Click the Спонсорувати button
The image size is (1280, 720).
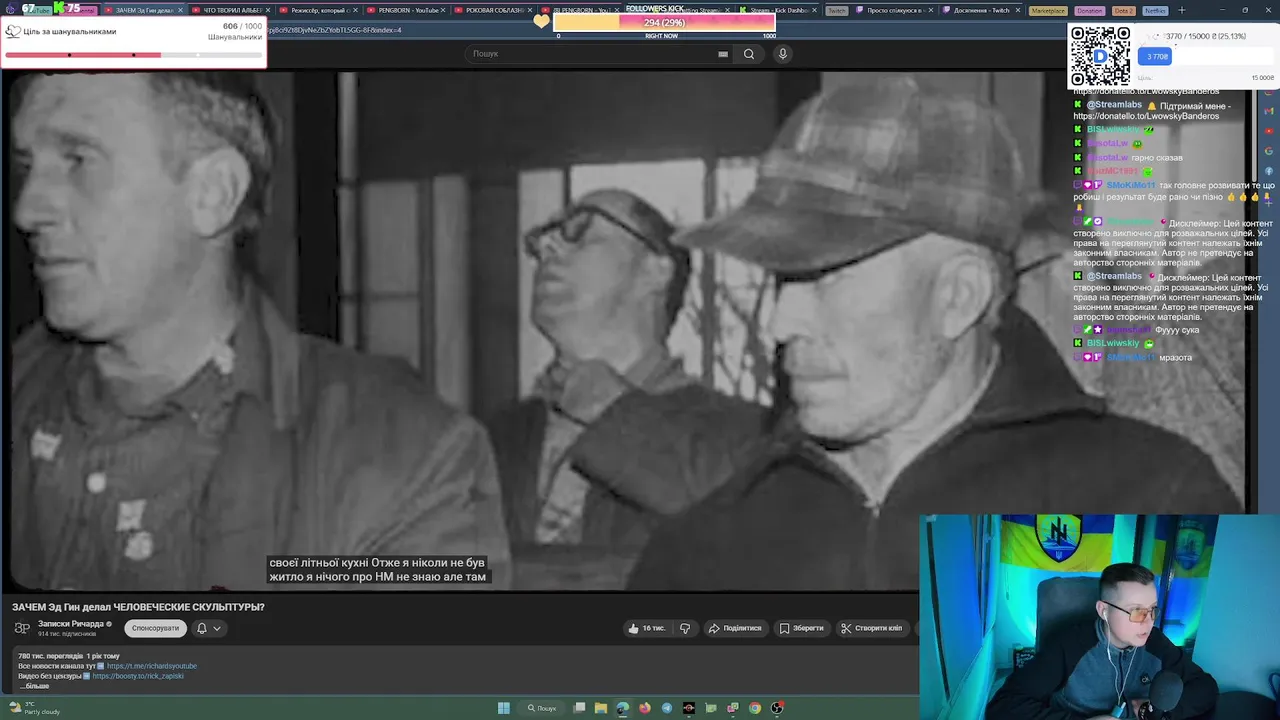155,628
